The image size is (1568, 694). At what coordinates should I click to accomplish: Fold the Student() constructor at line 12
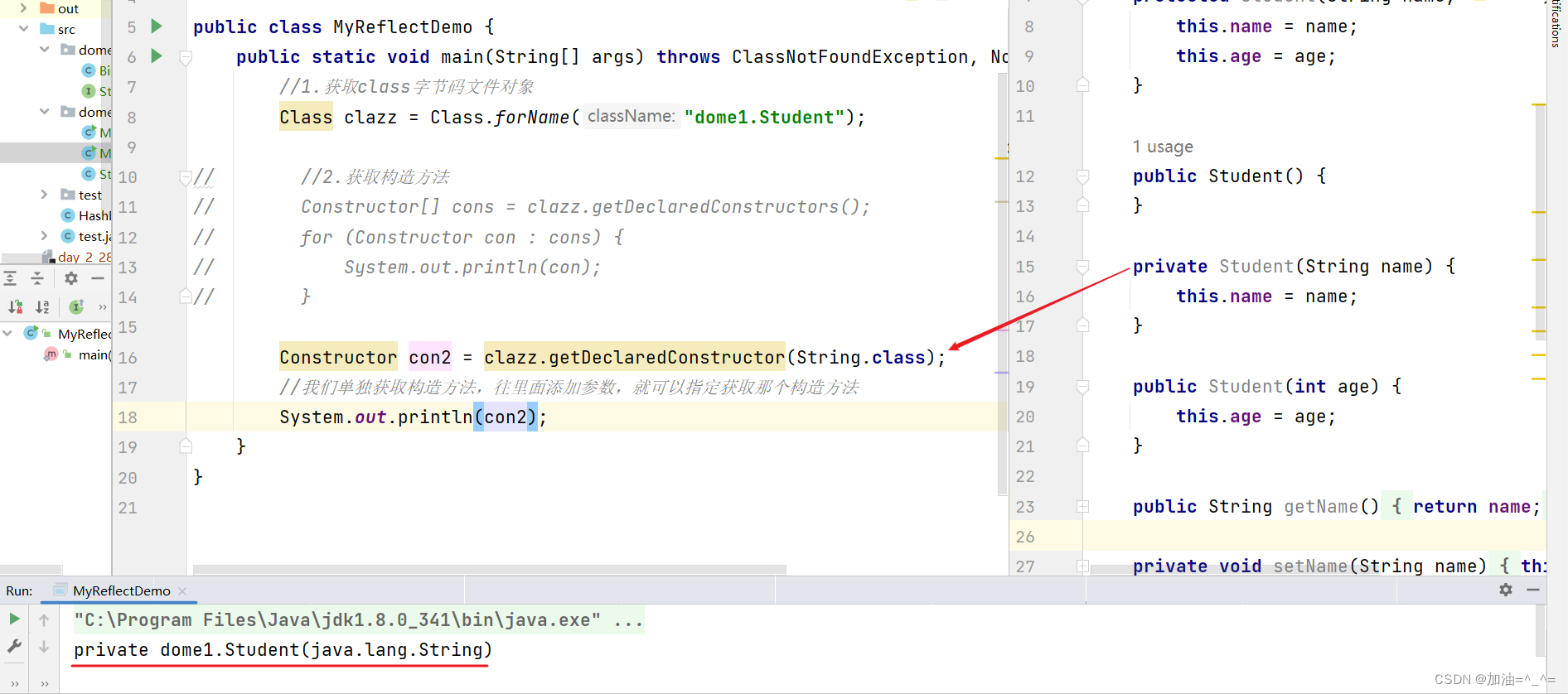tap(1082, 176)
